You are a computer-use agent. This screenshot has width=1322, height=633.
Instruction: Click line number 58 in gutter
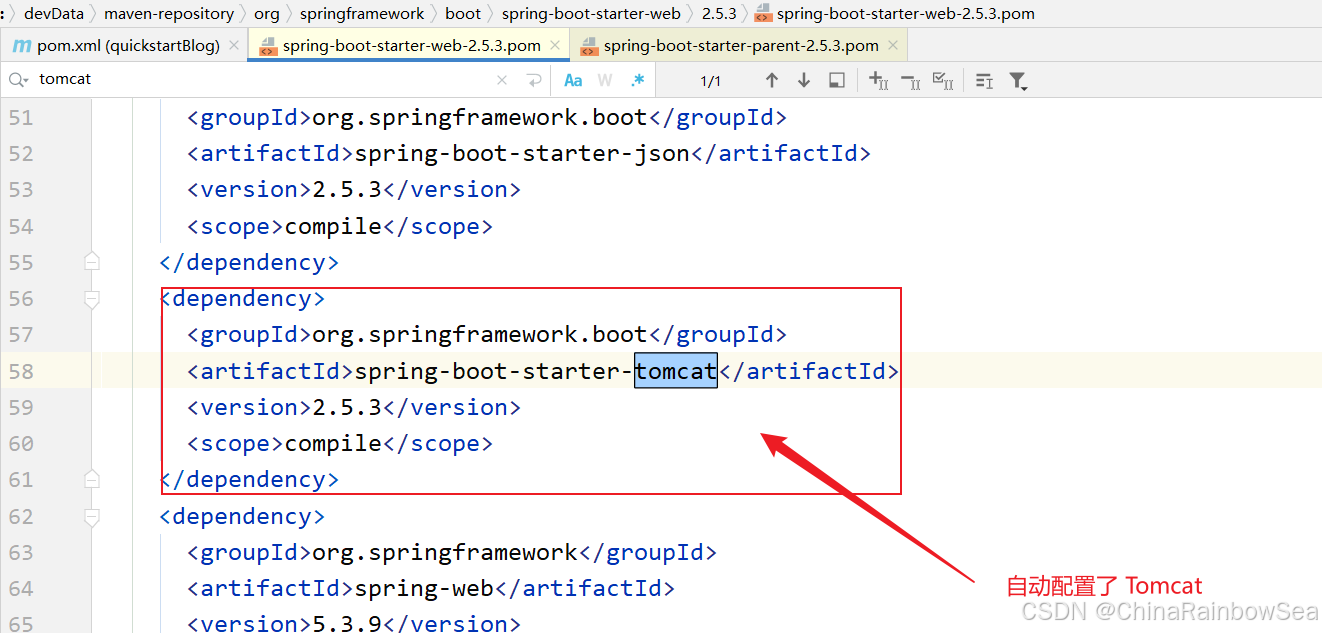[x=21, y=371]
